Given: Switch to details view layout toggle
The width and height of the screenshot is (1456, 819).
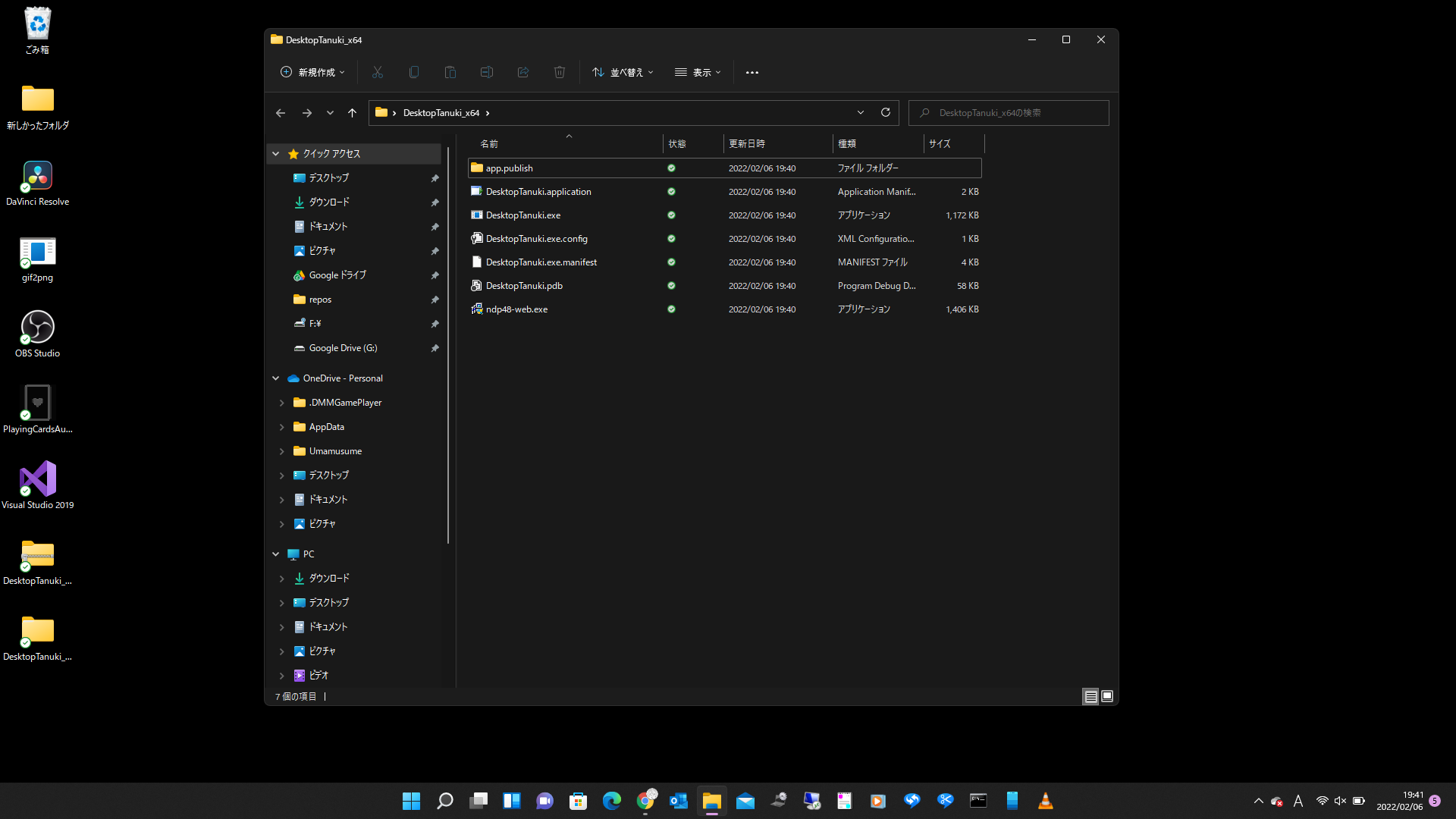Looking at the screenshot, I should point(1090,696).
